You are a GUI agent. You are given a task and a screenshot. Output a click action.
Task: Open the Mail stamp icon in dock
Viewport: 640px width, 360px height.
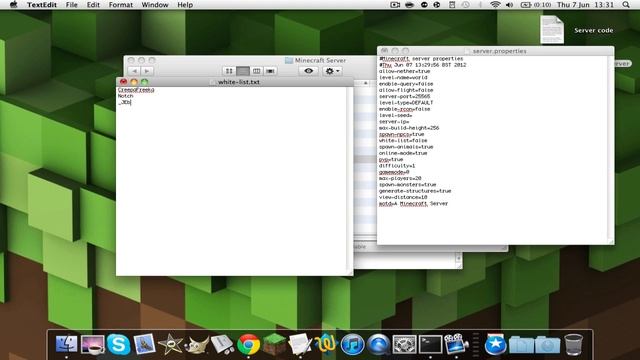pyautogui.click(x=144, y=344)
